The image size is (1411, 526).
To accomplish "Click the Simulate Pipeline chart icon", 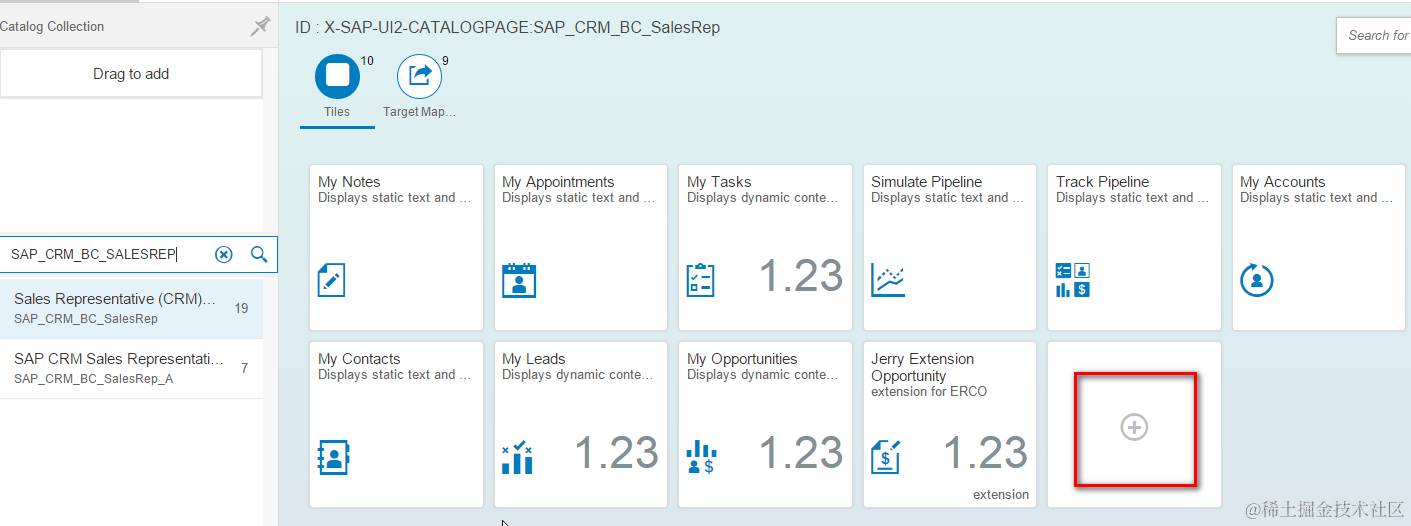I will coord(888,280).
